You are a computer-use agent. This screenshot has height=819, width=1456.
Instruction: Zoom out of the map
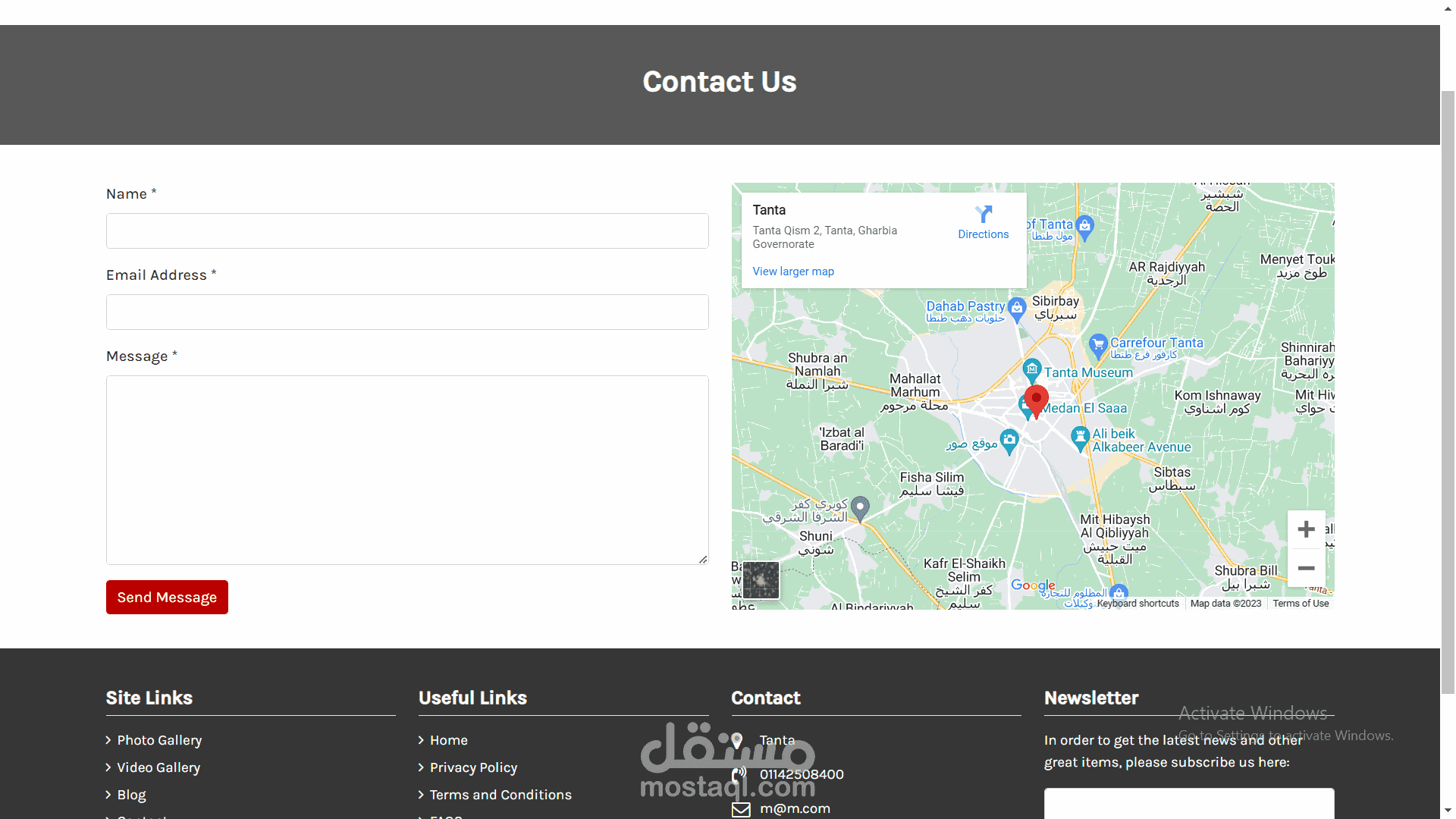tap(1306, 568)
